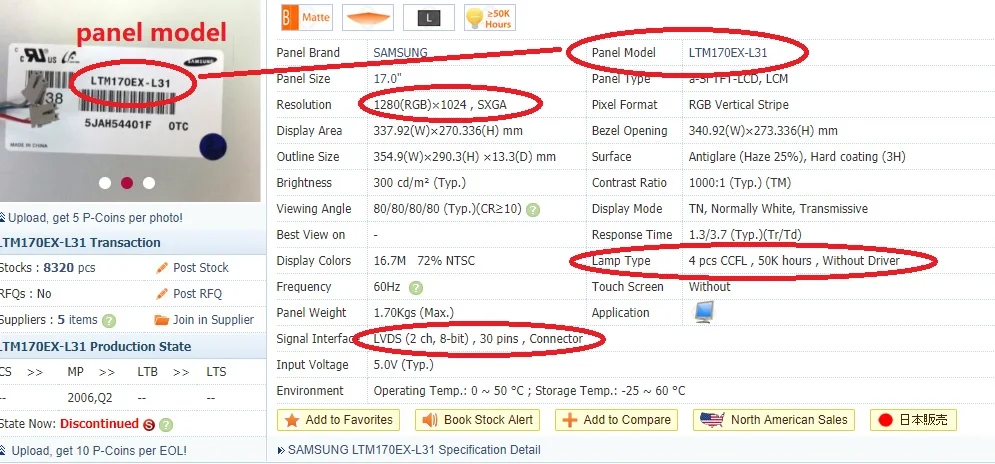Click the Input Voltage value 5.0V (Typ.)

click(x=404, y=365)
